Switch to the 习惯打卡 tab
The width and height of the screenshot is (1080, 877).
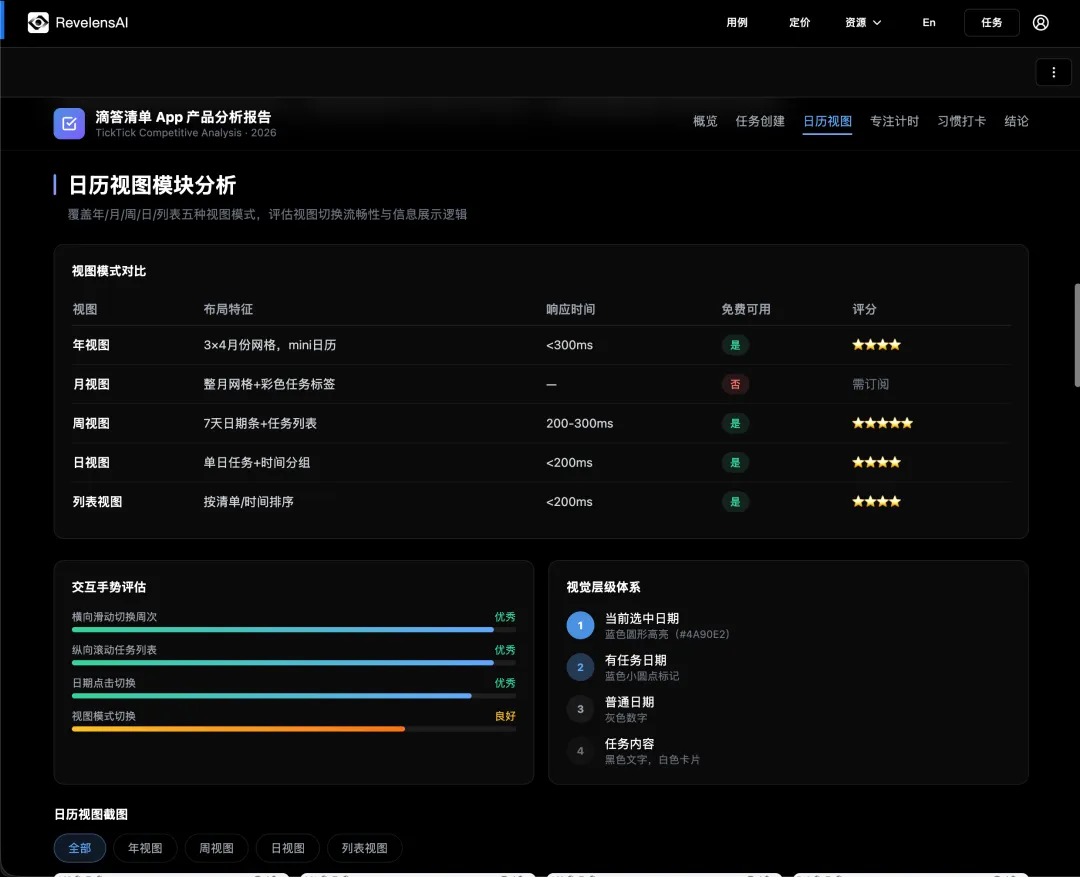[962, 121]
